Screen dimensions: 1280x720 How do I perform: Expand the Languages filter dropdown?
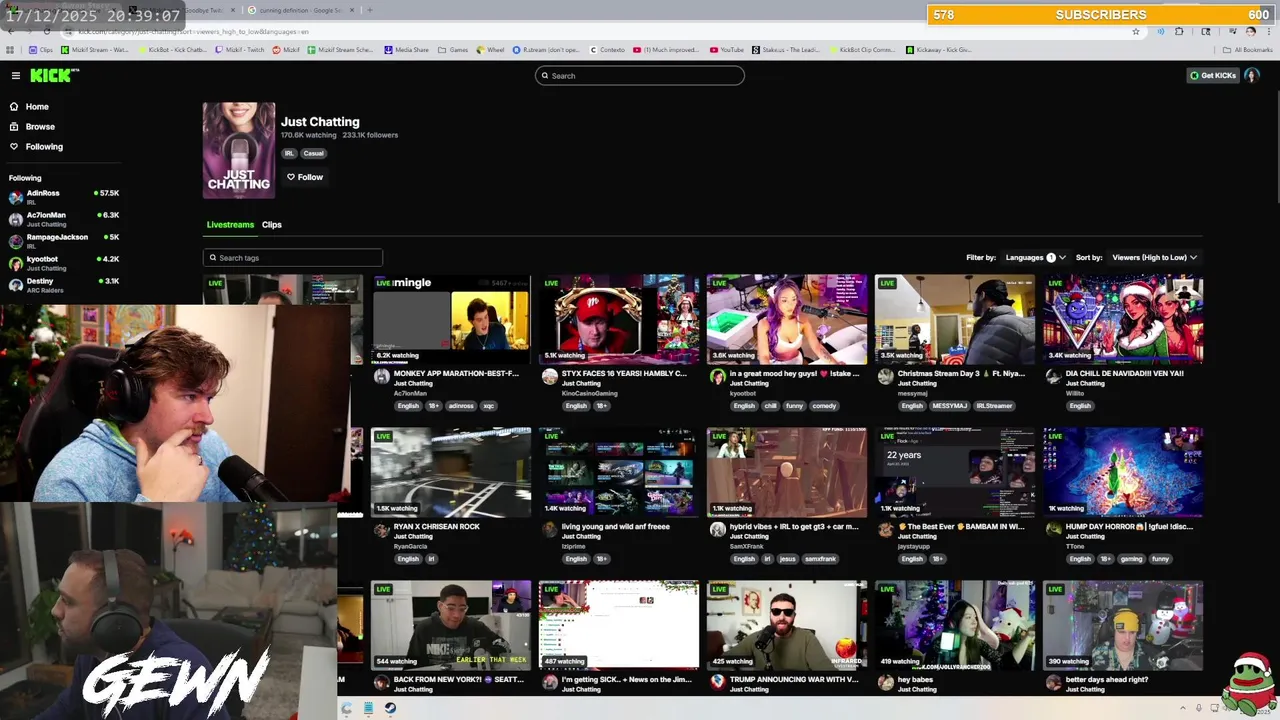click(1035, 257)
